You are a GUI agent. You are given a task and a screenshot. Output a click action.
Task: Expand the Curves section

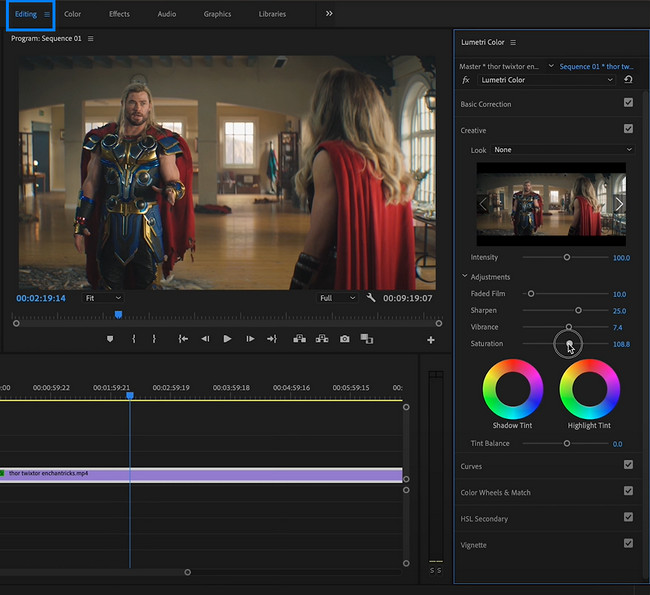tap(471, 466)
